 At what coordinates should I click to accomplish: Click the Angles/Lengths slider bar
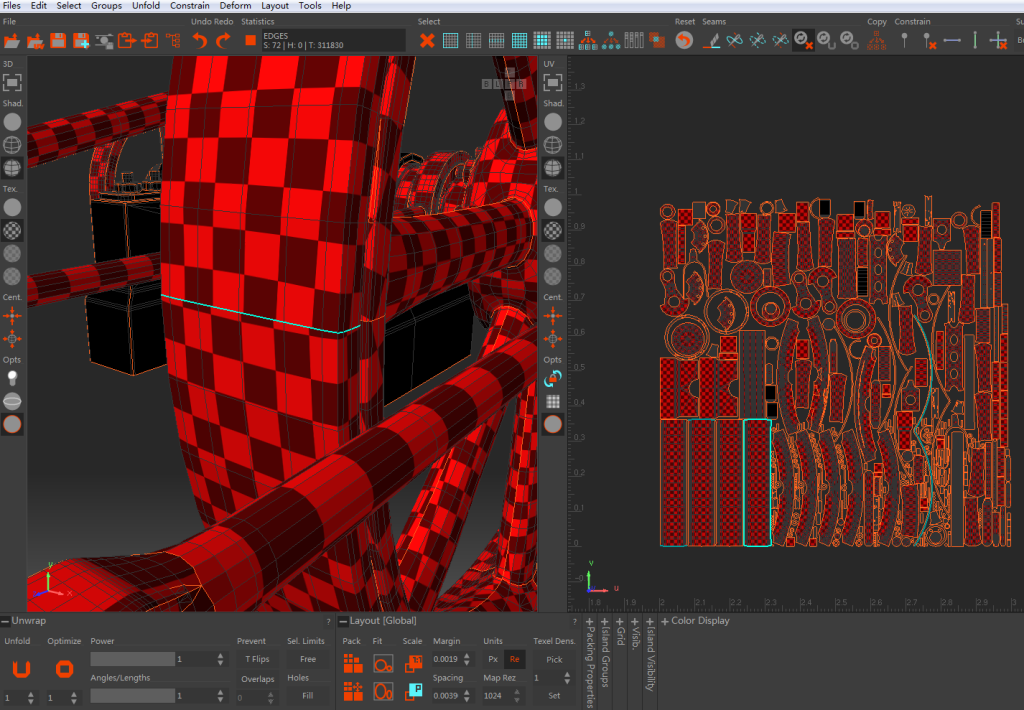coord(133,696)
